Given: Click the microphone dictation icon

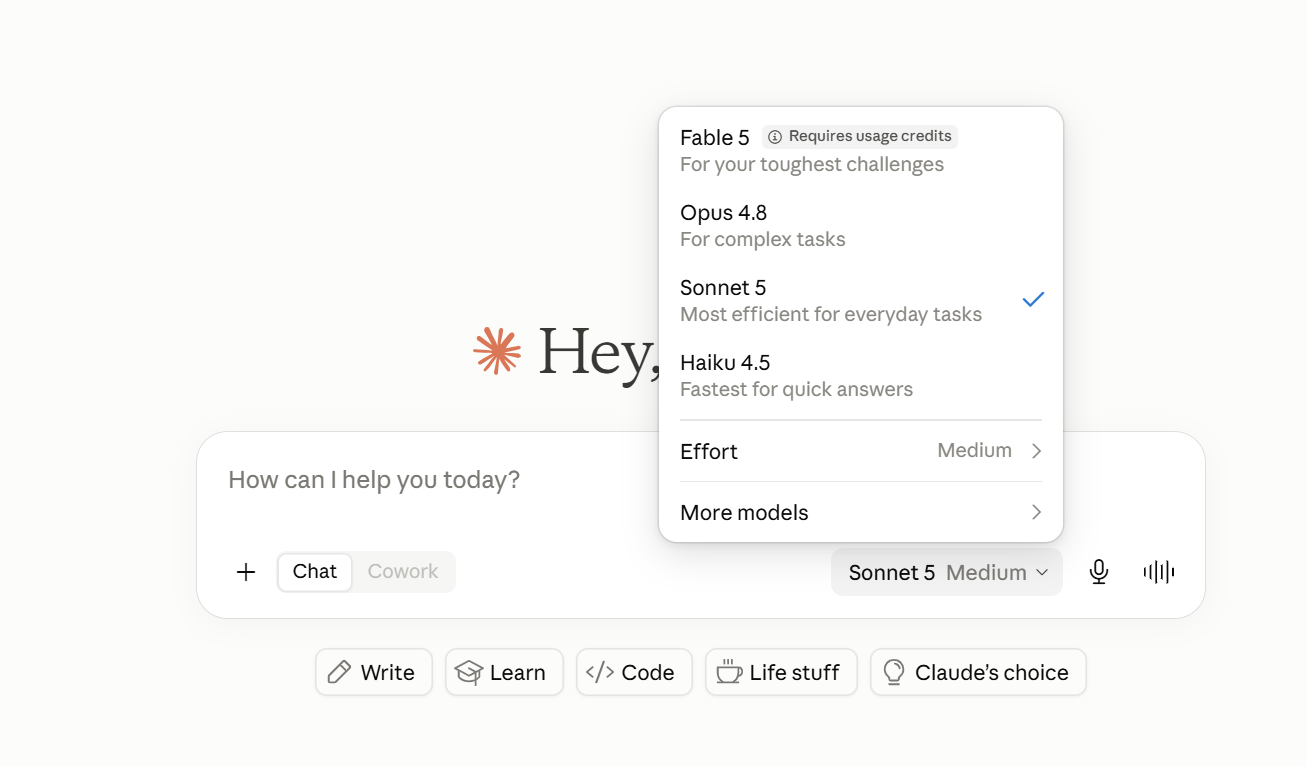Looking at the screenshot, I should (1099, 572).
